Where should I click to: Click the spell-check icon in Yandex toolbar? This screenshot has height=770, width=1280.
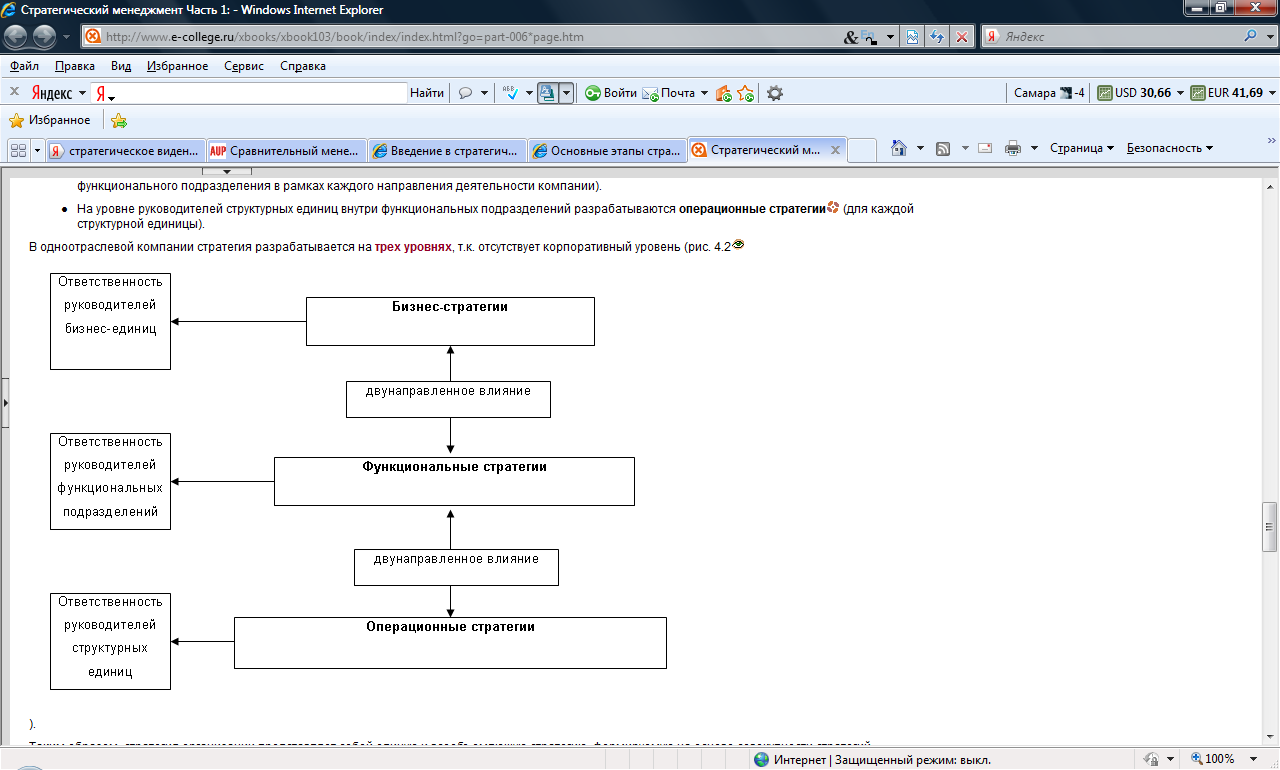510,93
